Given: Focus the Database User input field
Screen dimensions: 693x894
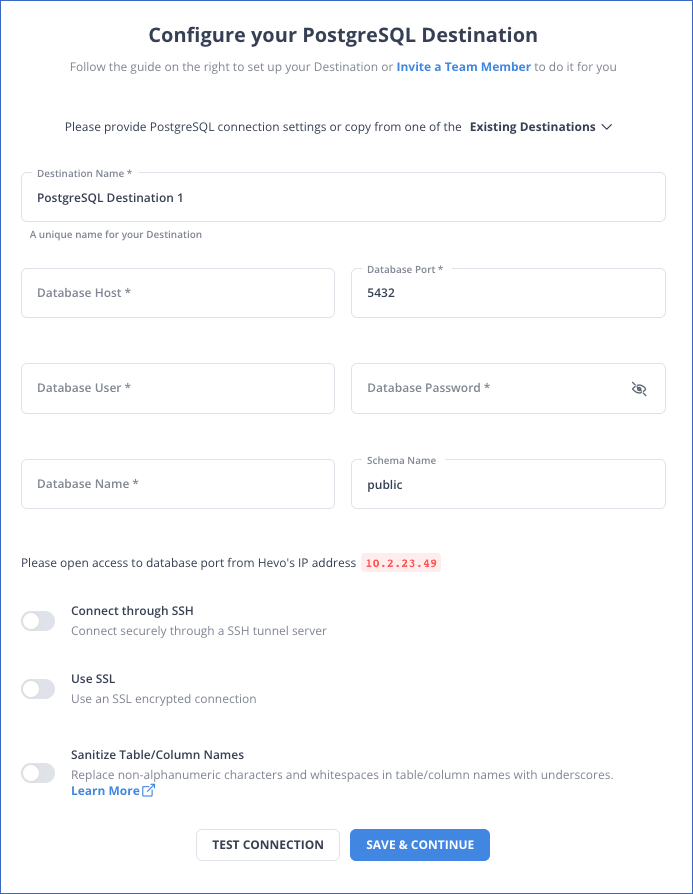Looking at the screenshot, I should point(178,388).
